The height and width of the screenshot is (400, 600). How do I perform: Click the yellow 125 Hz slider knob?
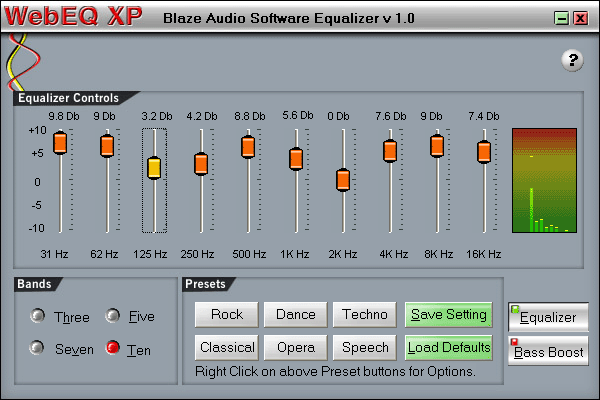[x=154, y=168]
